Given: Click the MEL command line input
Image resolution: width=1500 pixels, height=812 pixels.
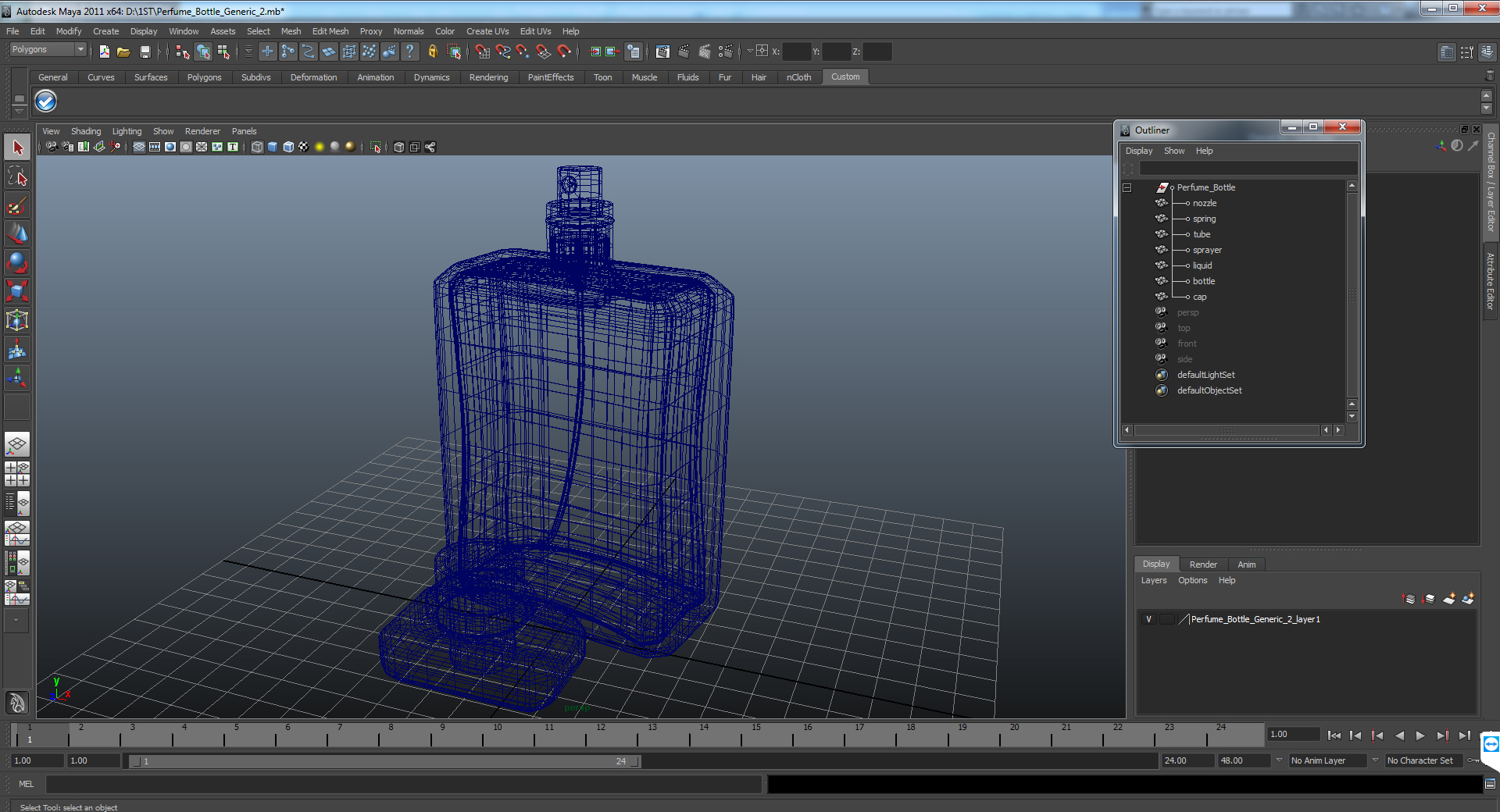Looking at the screenshot, I should [x=403, y=784].
